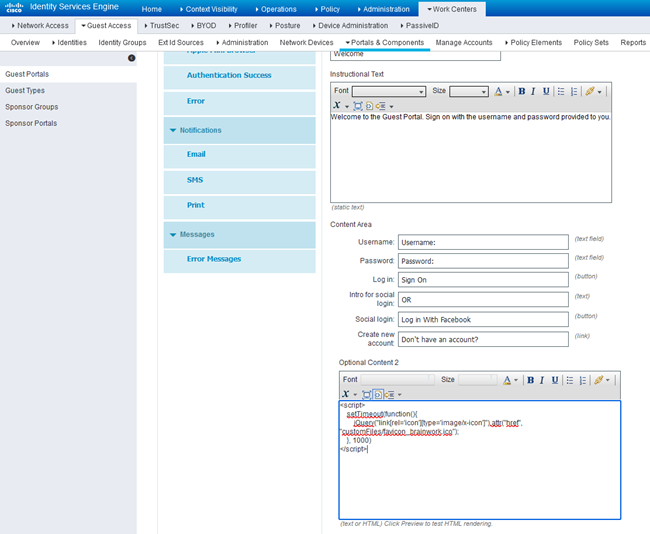Open the Profiler submenu
This screenshot has width=650, height=534.
245,26
